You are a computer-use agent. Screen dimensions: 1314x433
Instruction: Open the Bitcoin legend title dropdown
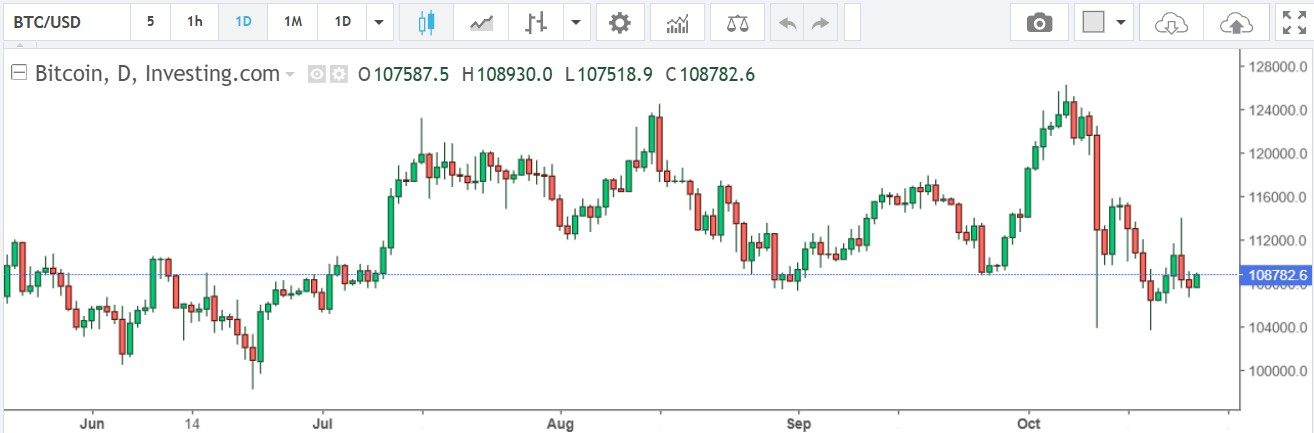[290, 74]
